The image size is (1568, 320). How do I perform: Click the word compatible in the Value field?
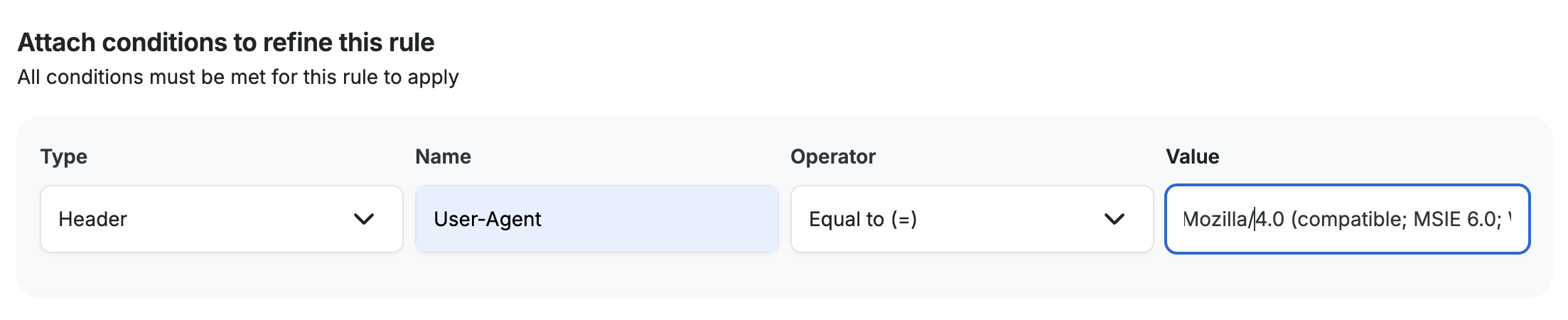pyautogui.click(x=1350, y=219)
